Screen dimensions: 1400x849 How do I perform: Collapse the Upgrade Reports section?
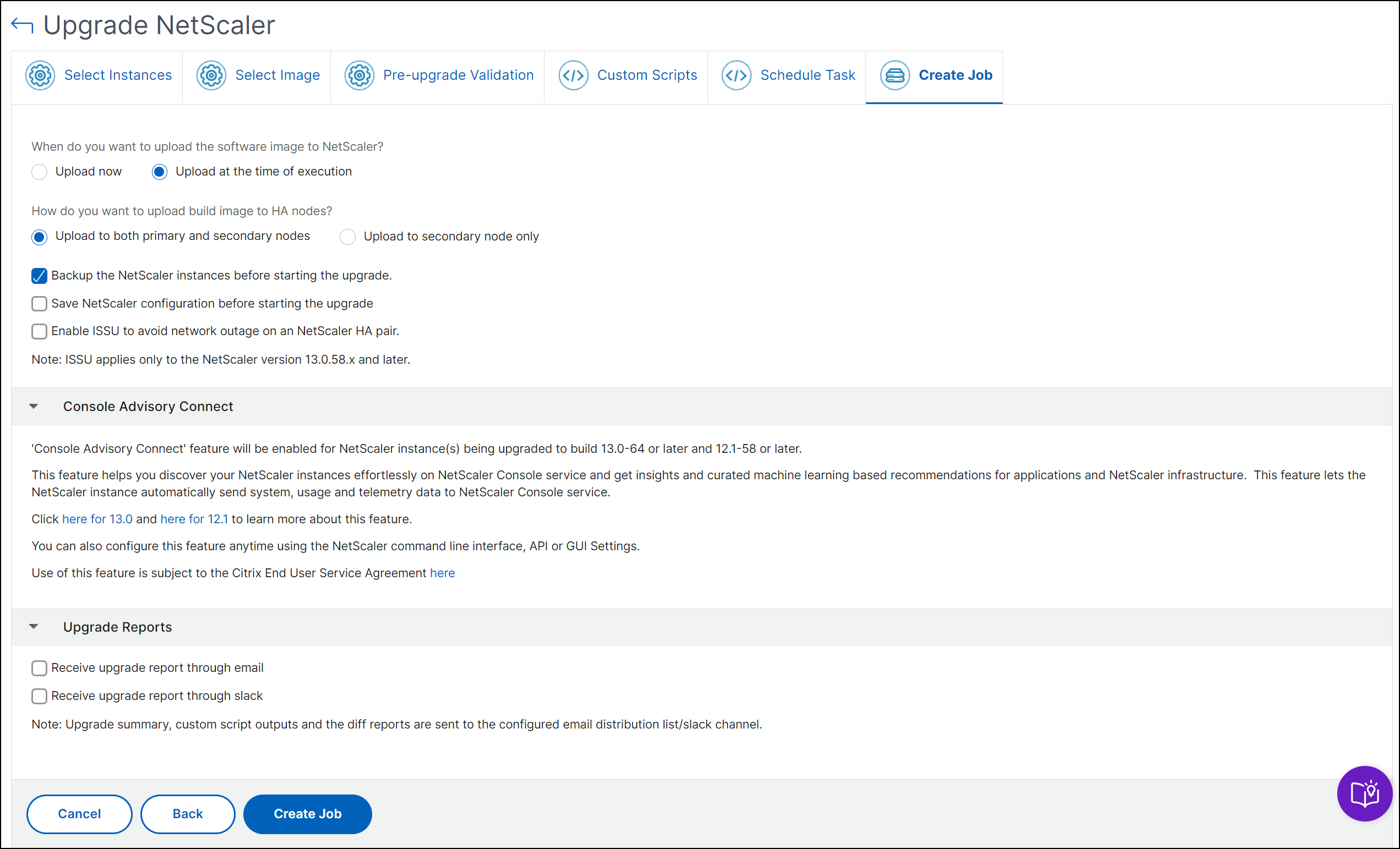pos(34,627)
